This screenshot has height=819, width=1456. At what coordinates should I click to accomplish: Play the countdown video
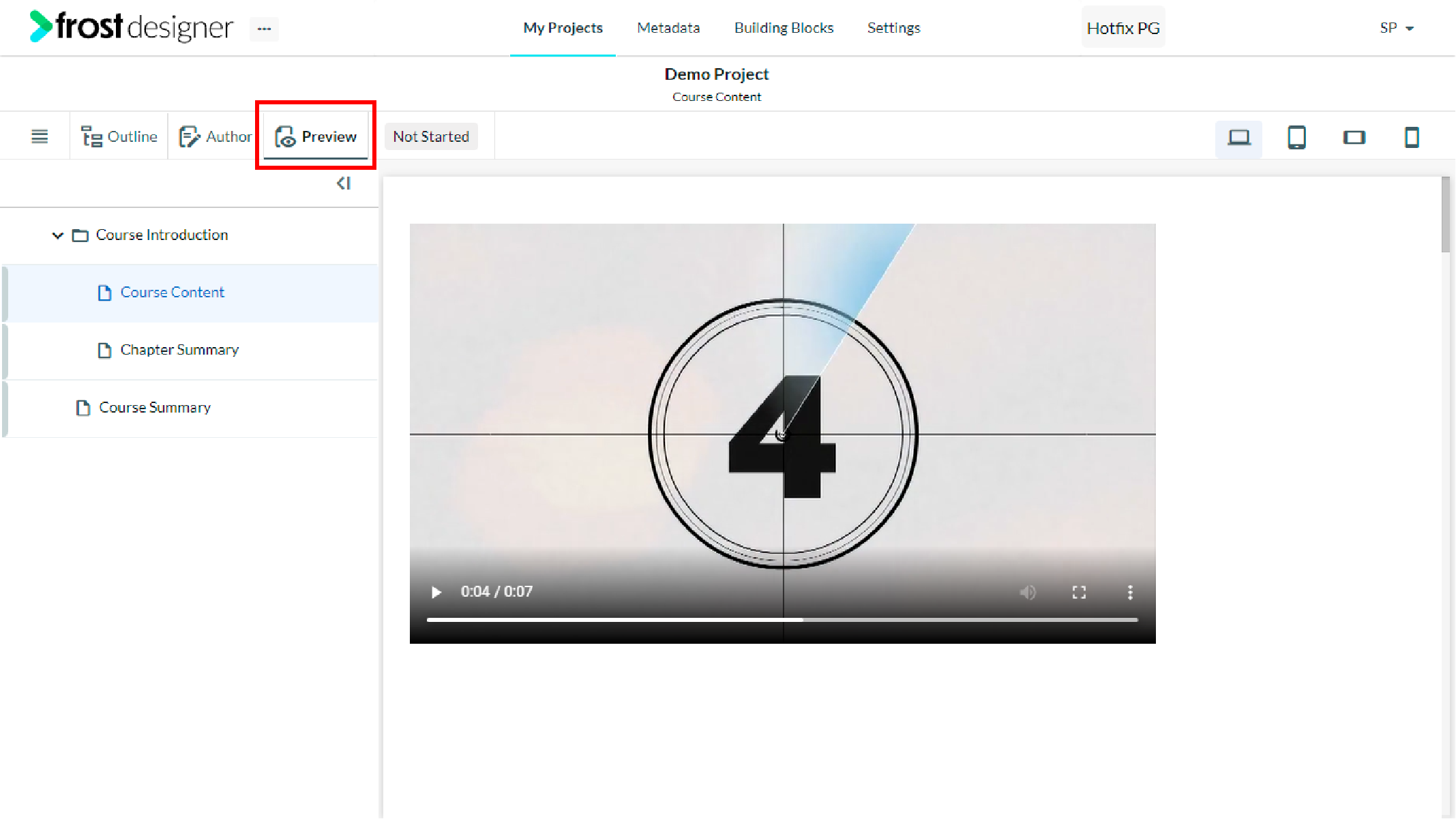tap(436, 592)
